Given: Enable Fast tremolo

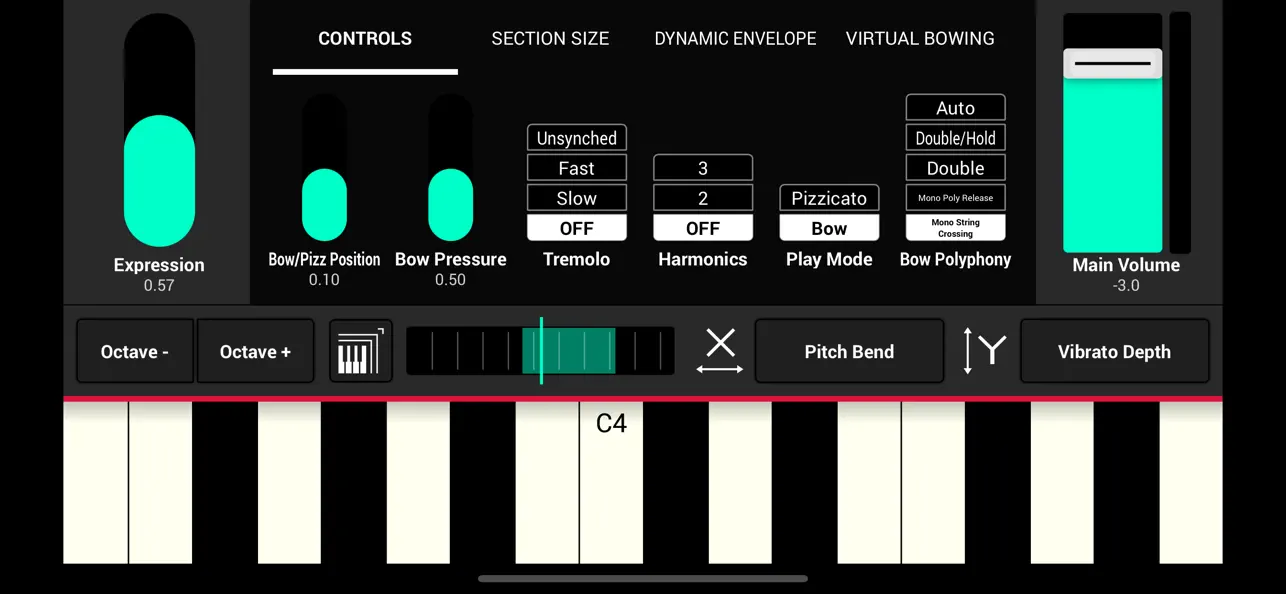Looking at the screenshot, I should point(576,168).
